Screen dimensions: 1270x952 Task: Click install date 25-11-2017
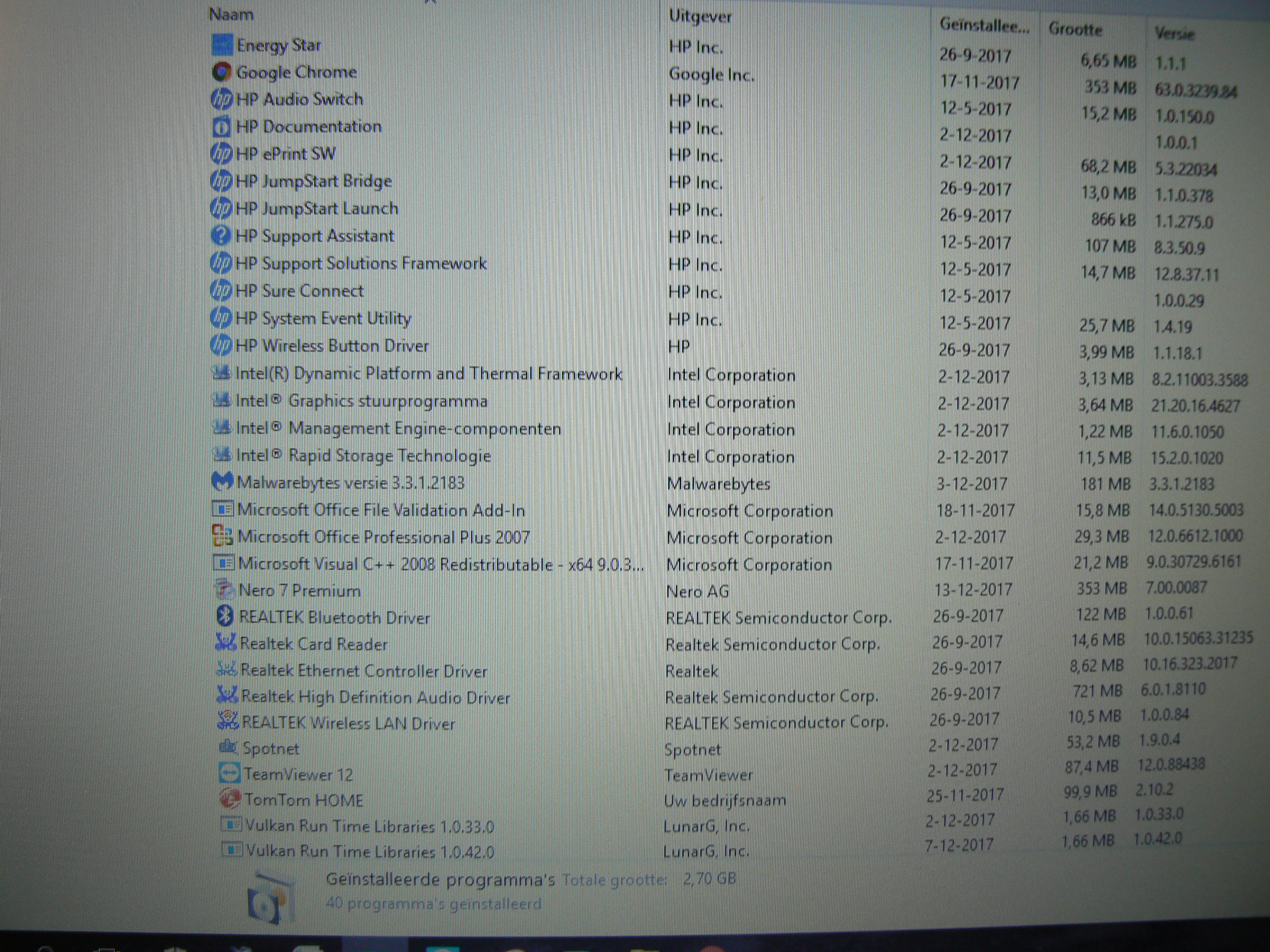[965, 795]
